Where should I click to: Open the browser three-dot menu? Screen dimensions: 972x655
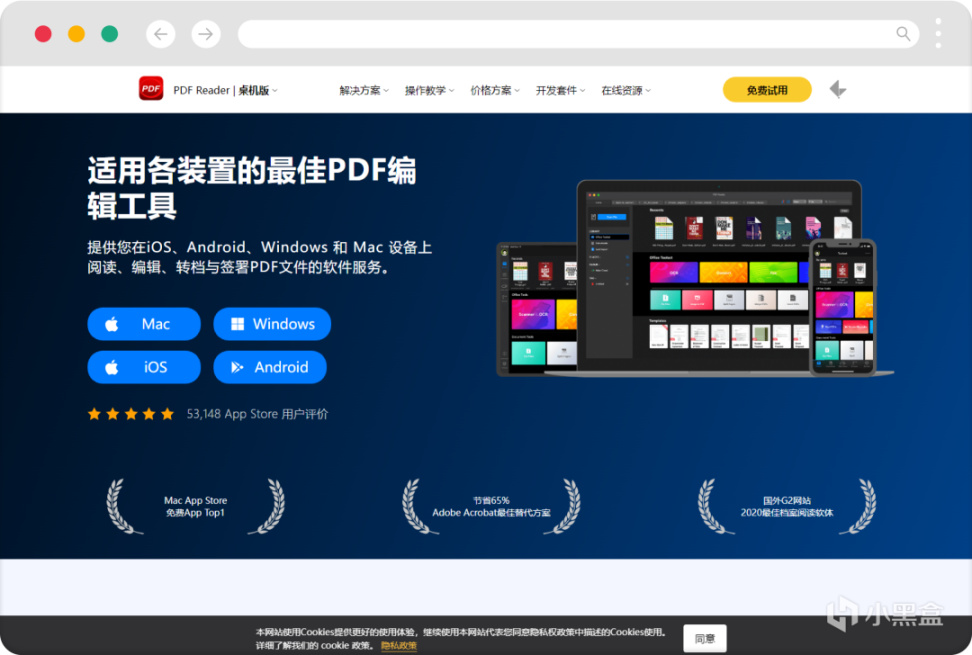(938, 33)
